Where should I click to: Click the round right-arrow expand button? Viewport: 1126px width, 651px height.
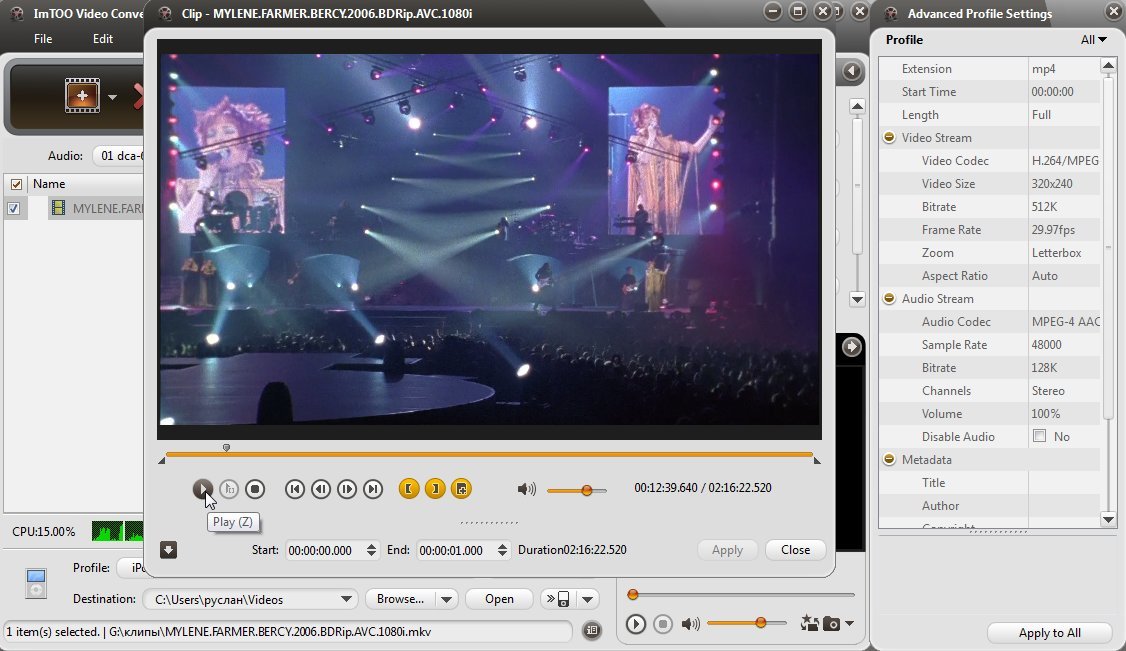click(852, 347)
